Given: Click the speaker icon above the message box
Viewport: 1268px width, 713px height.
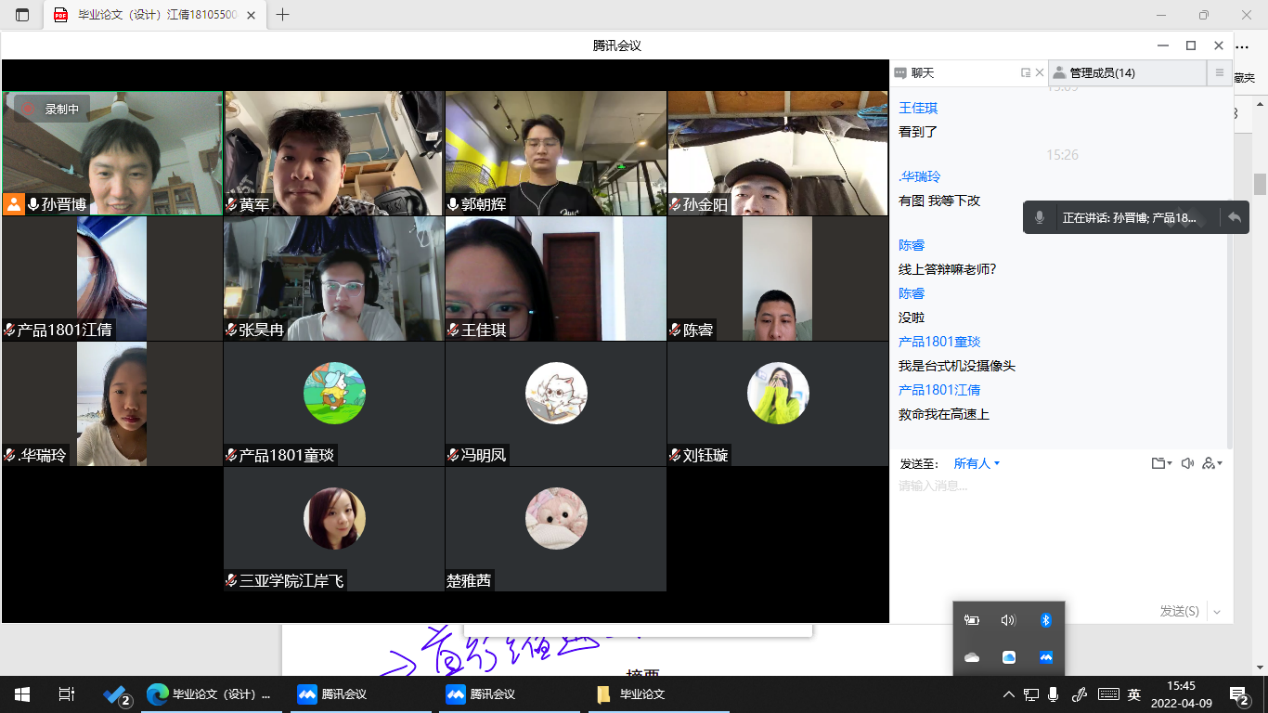Looking at the screenshot, I should [x=1187, y=463].
